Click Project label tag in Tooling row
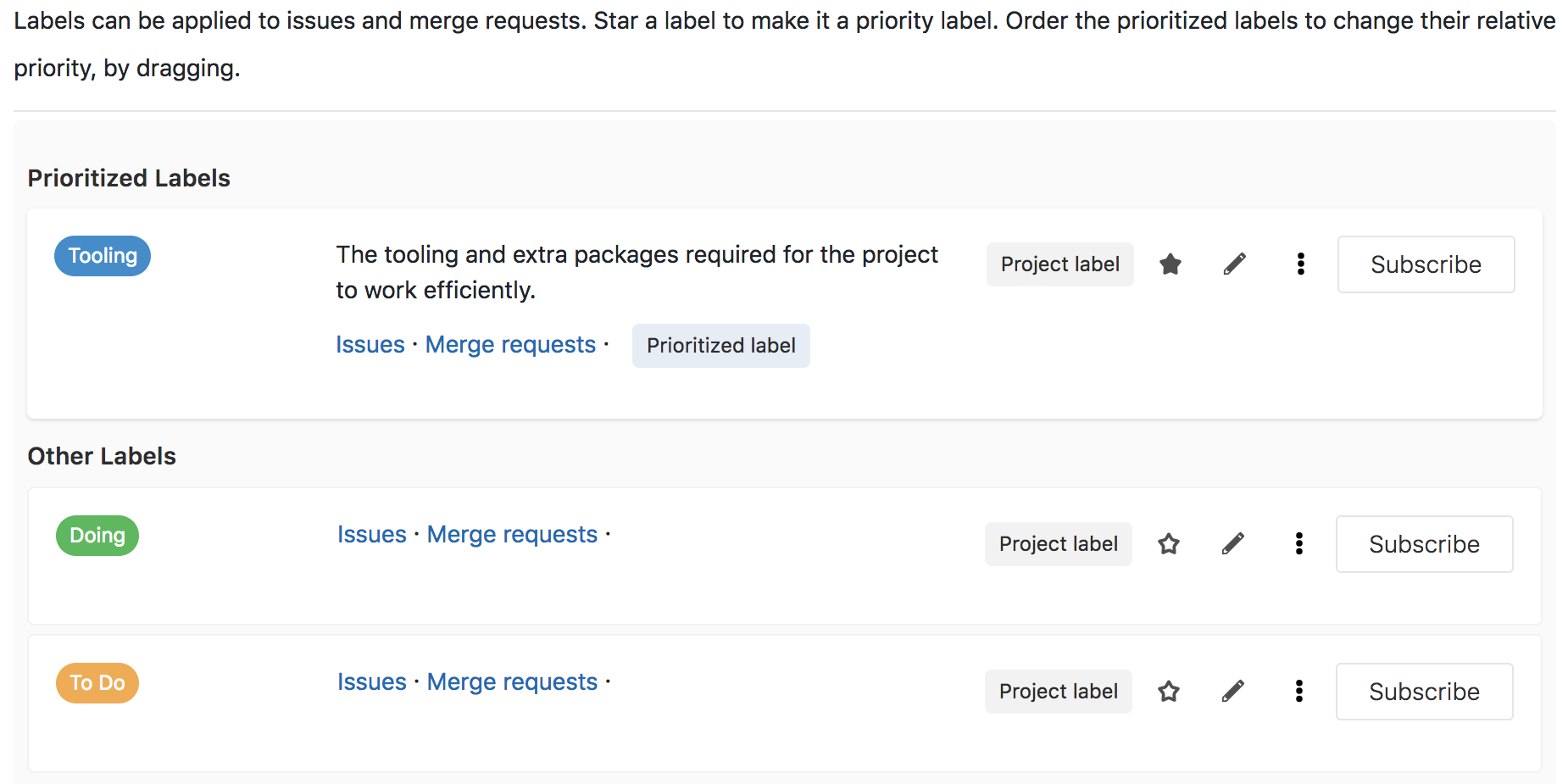Screen dimensions: 1568x784 1060,264
